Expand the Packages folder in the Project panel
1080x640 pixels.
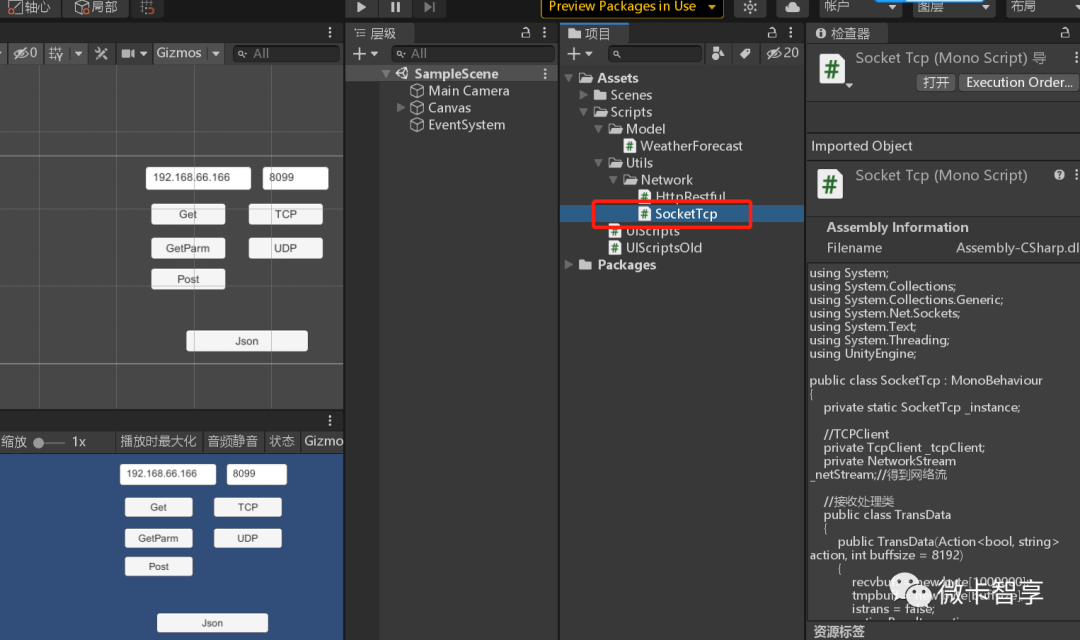pos(569,264)
